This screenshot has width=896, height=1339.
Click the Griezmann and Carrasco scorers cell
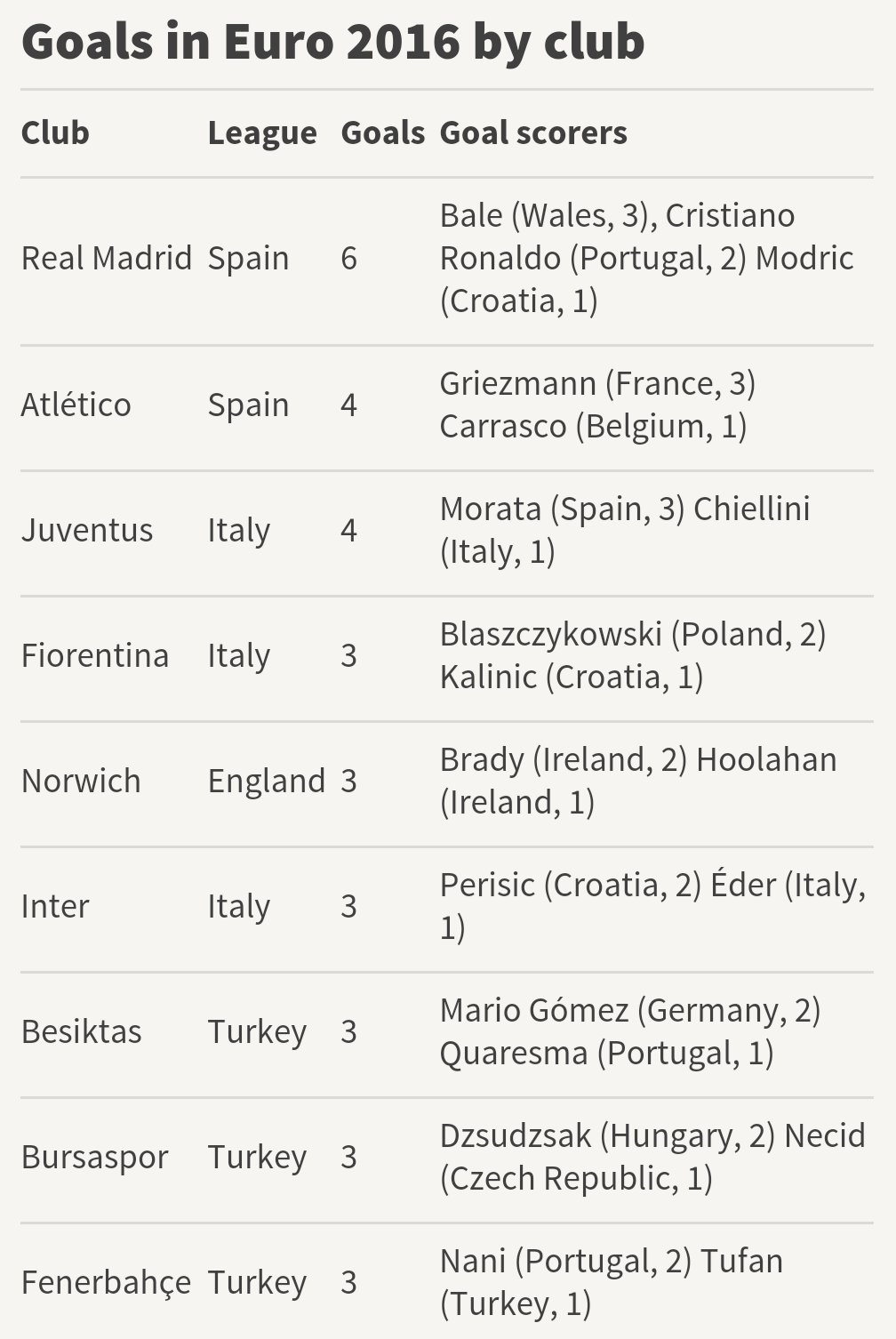click(x=597, y=405)
